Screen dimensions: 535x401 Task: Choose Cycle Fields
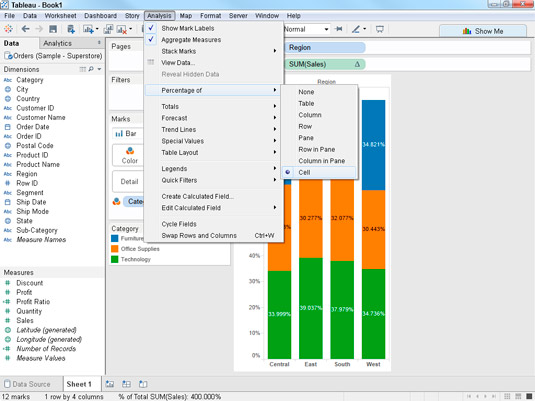click(214, 224)
